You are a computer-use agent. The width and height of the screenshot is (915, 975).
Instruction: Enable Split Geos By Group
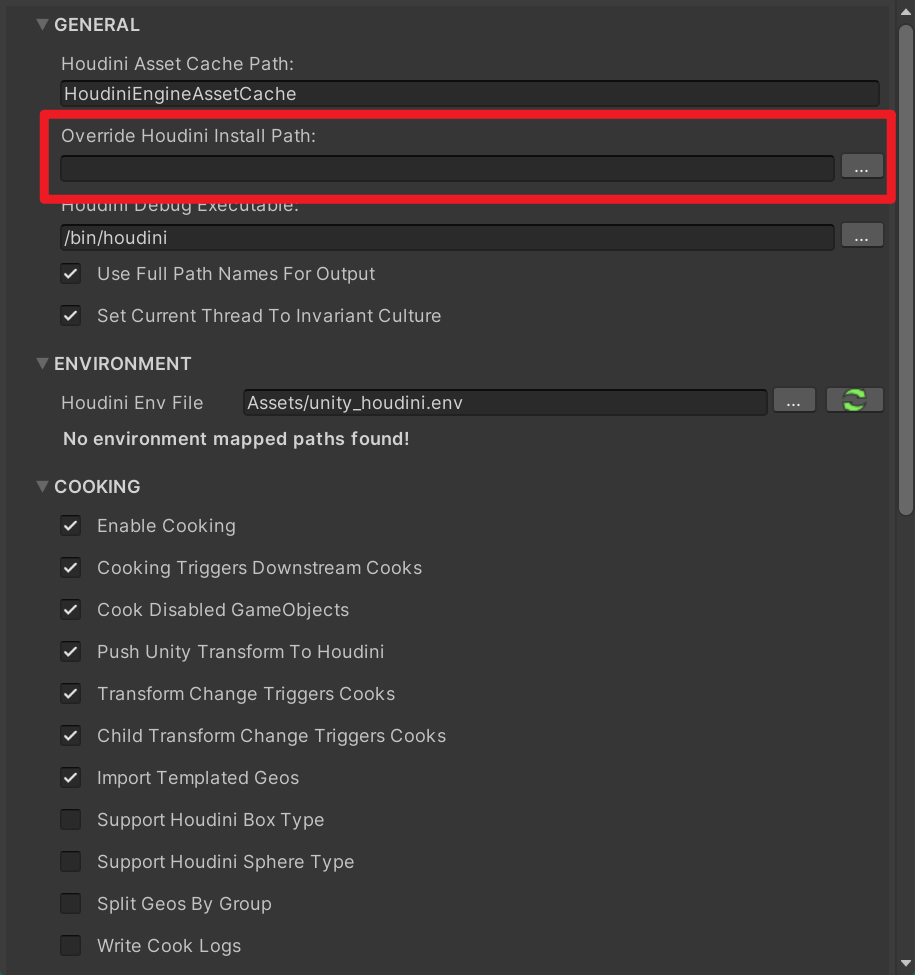tap(70, 903)
